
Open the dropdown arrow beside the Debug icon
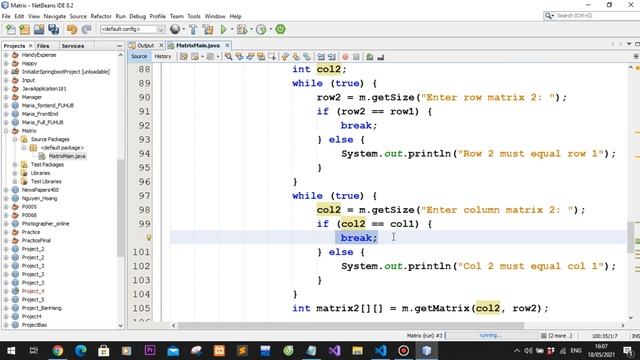pos(250,29)
